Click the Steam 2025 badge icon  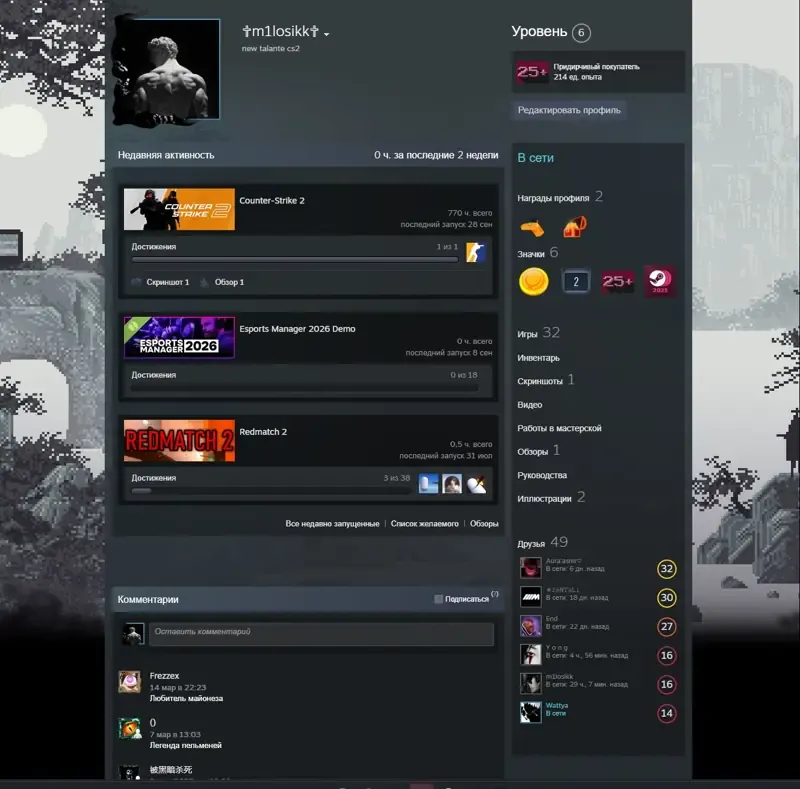tap(660, 281)
